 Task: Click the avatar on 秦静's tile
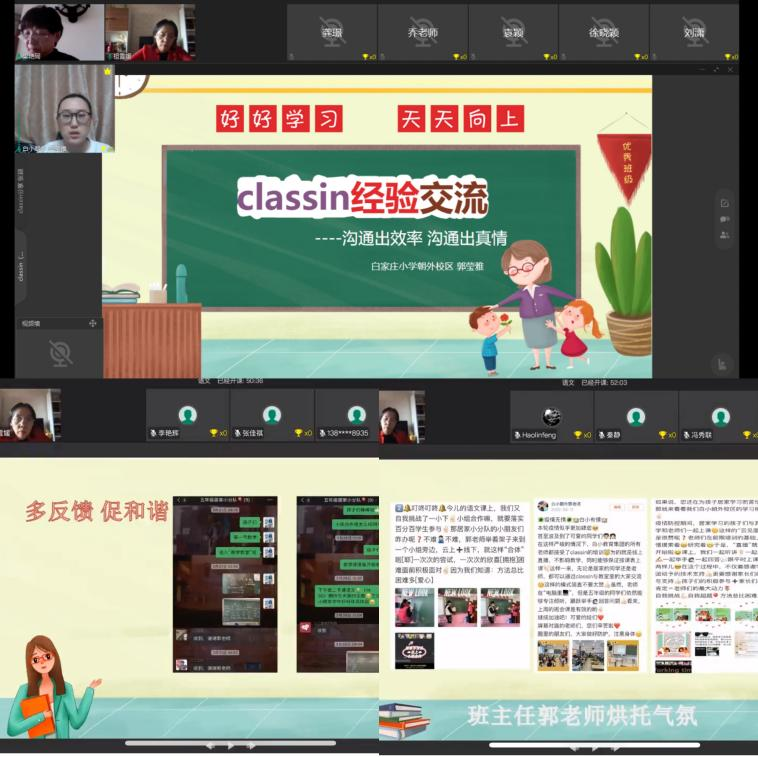(636, 417)
